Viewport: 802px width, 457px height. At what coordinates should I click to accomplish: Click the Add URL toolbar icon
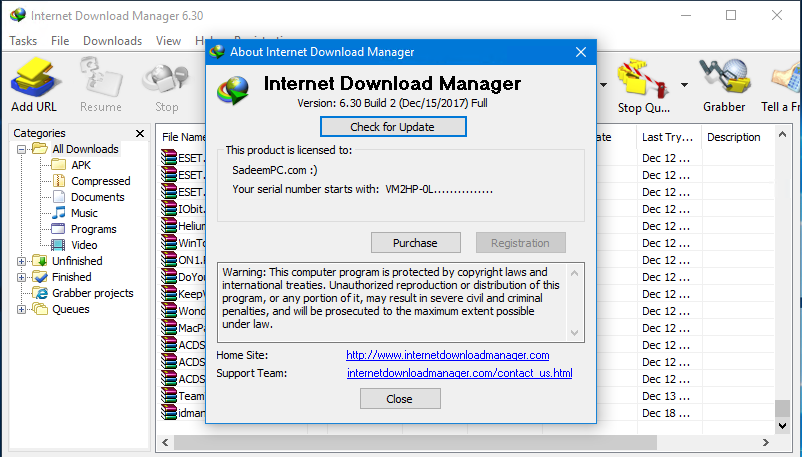tap(34, 85)
